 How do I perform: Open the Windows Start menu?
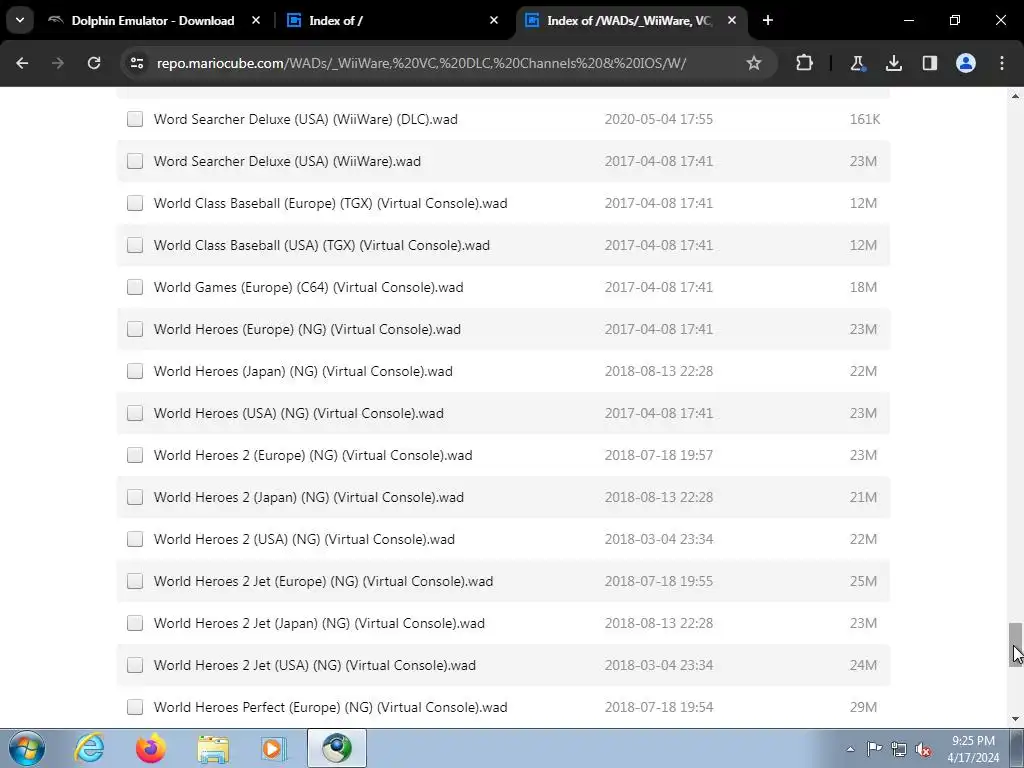tap(27, 748)
